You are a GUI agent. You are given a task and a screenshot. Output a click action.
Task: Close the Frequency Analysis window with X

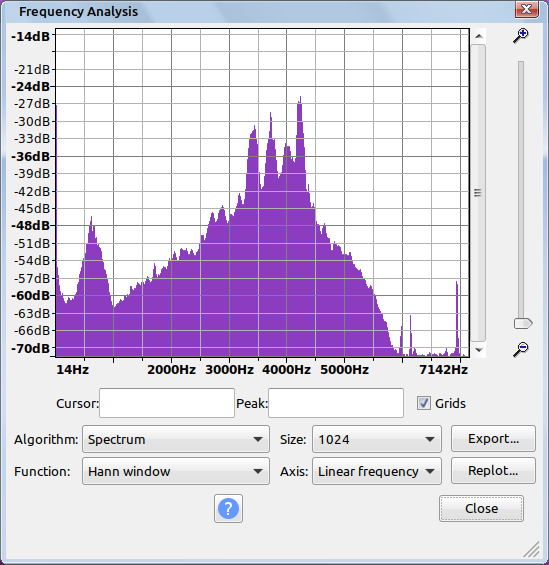coord(526,9)
